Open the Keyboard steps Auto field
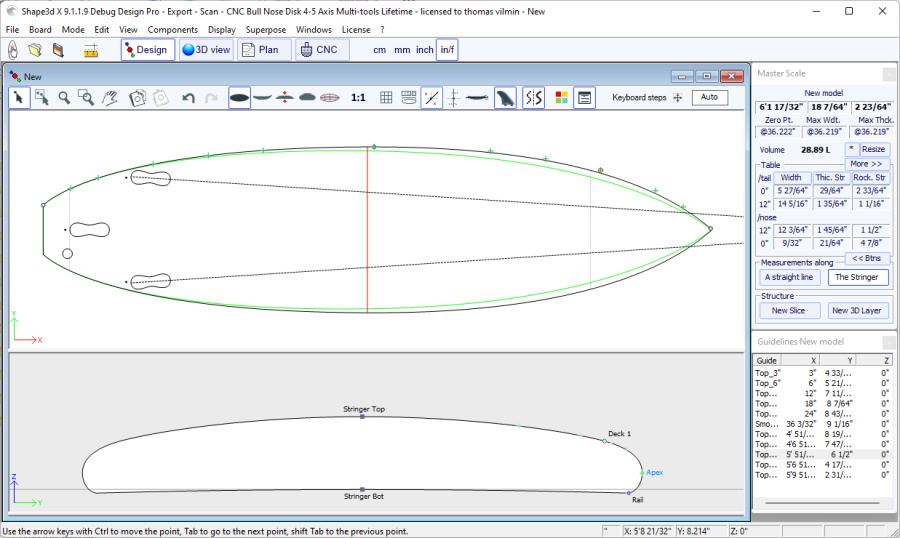 [708, 97]
